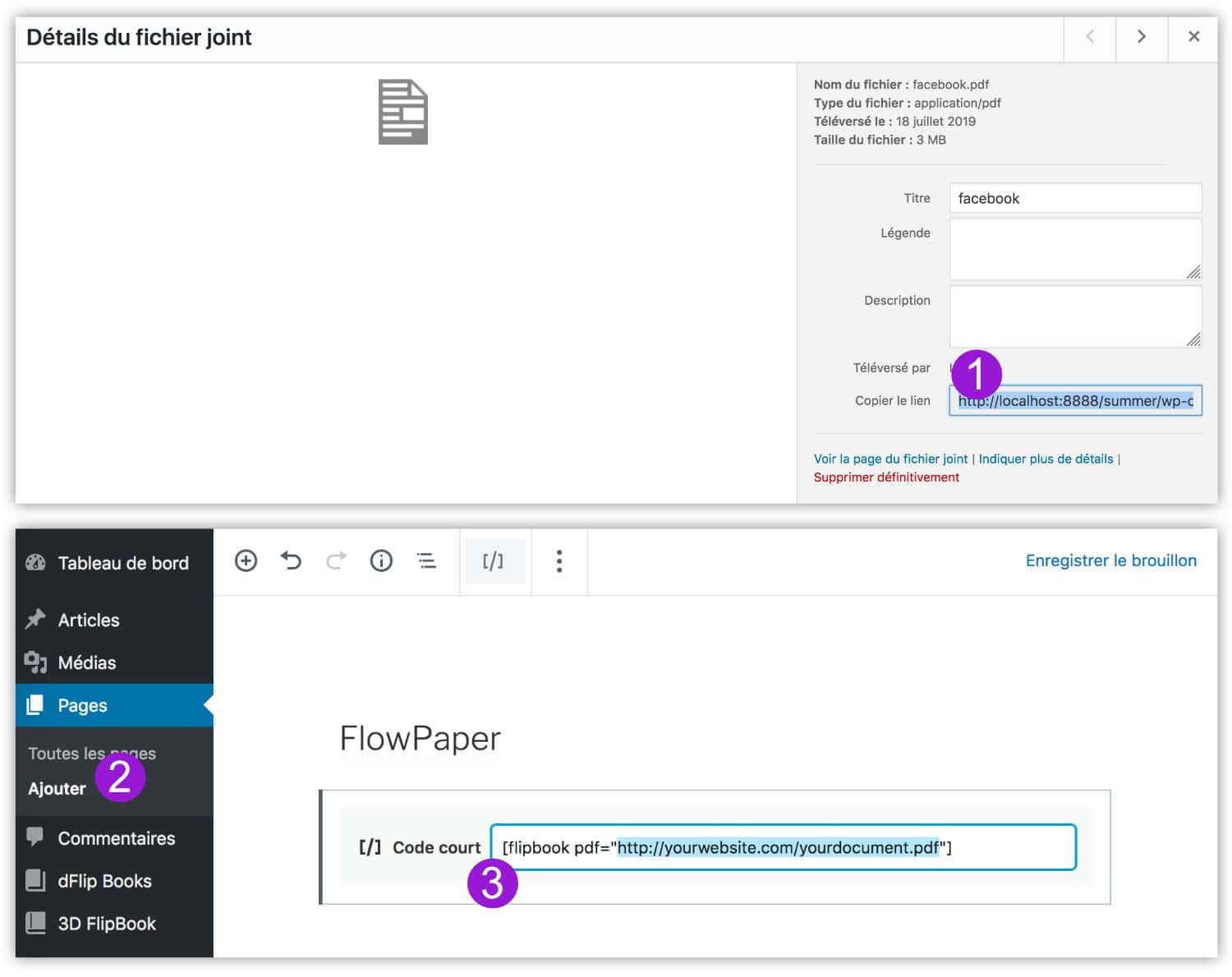Open the Médias menu item
Viewport: 1232px width, 977px height.
pyautogui.click(x=86, y=663)
